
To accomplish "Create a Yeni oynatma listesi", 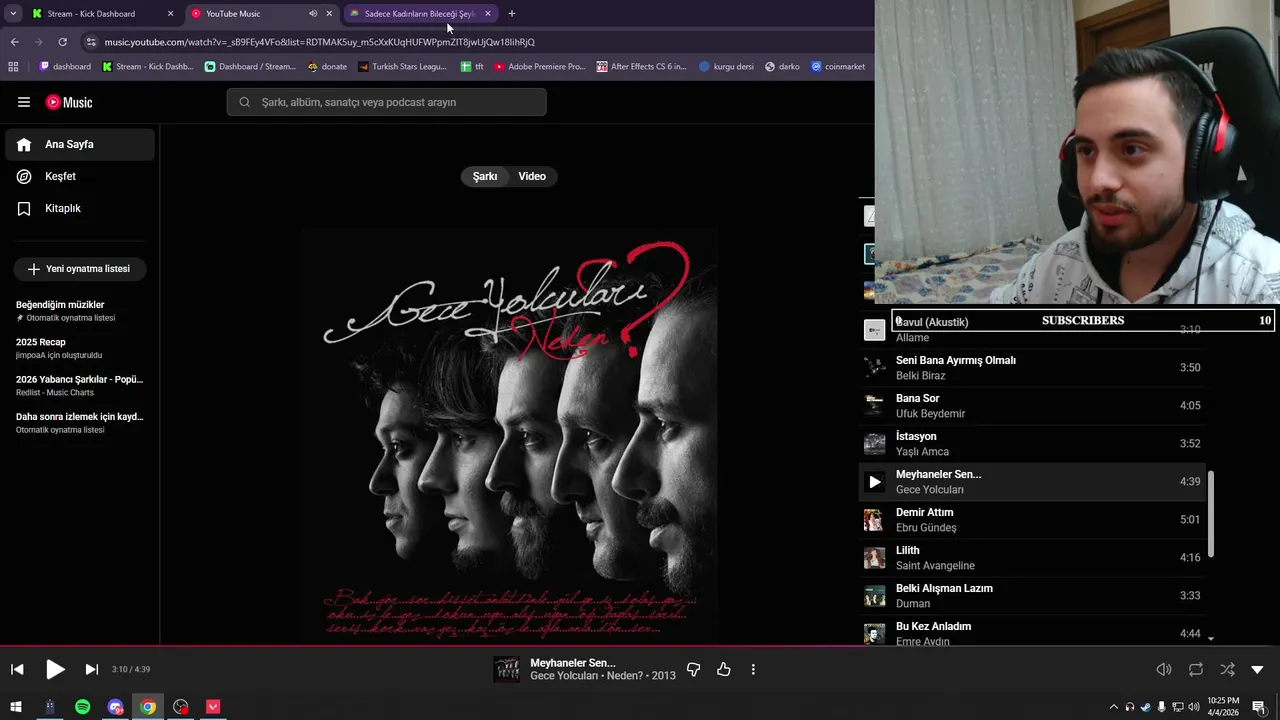I will [x=79, y=269].
